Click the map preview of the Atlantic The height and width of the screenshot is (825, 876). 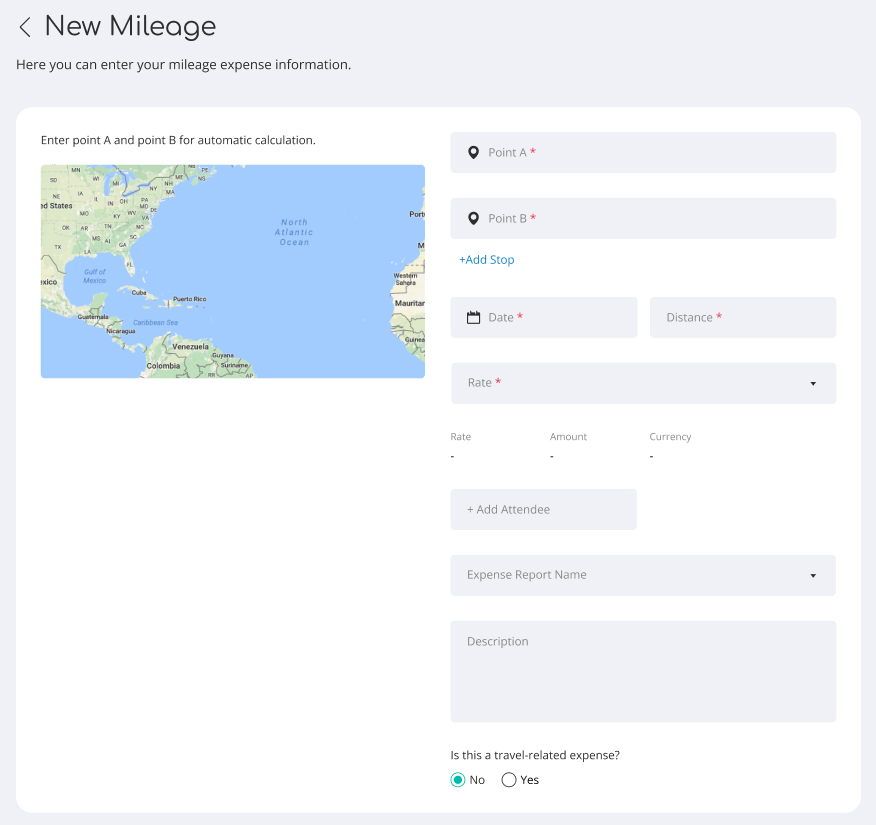coord(232,271)
